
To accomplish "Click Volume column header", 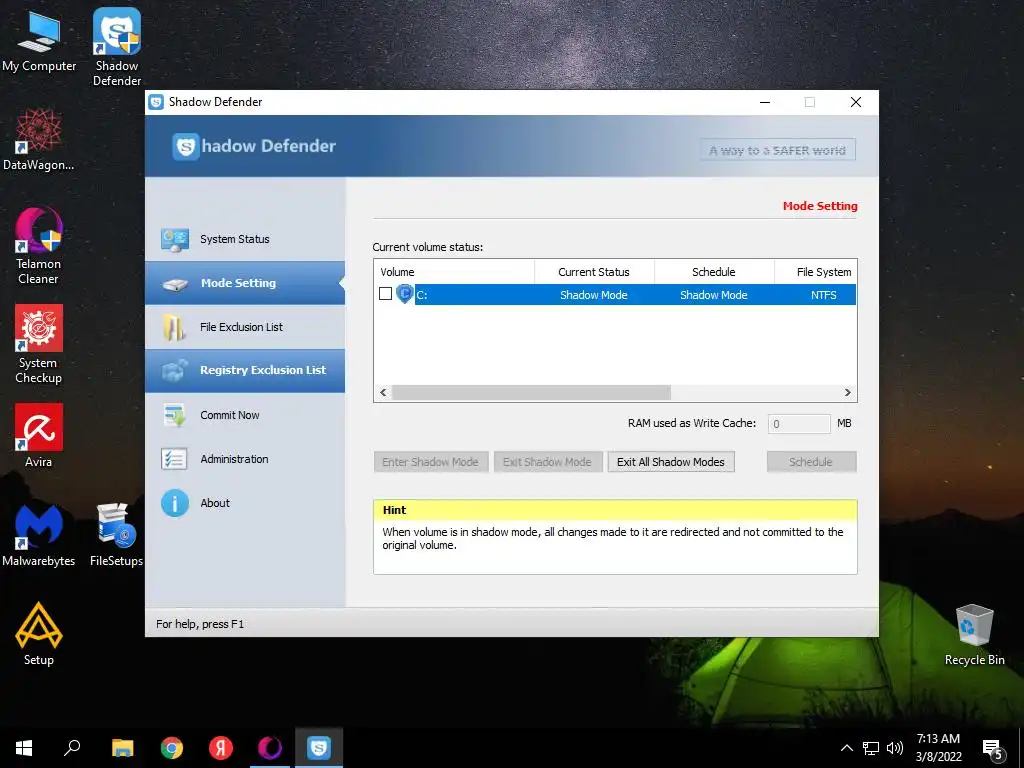I will point(455,272).
